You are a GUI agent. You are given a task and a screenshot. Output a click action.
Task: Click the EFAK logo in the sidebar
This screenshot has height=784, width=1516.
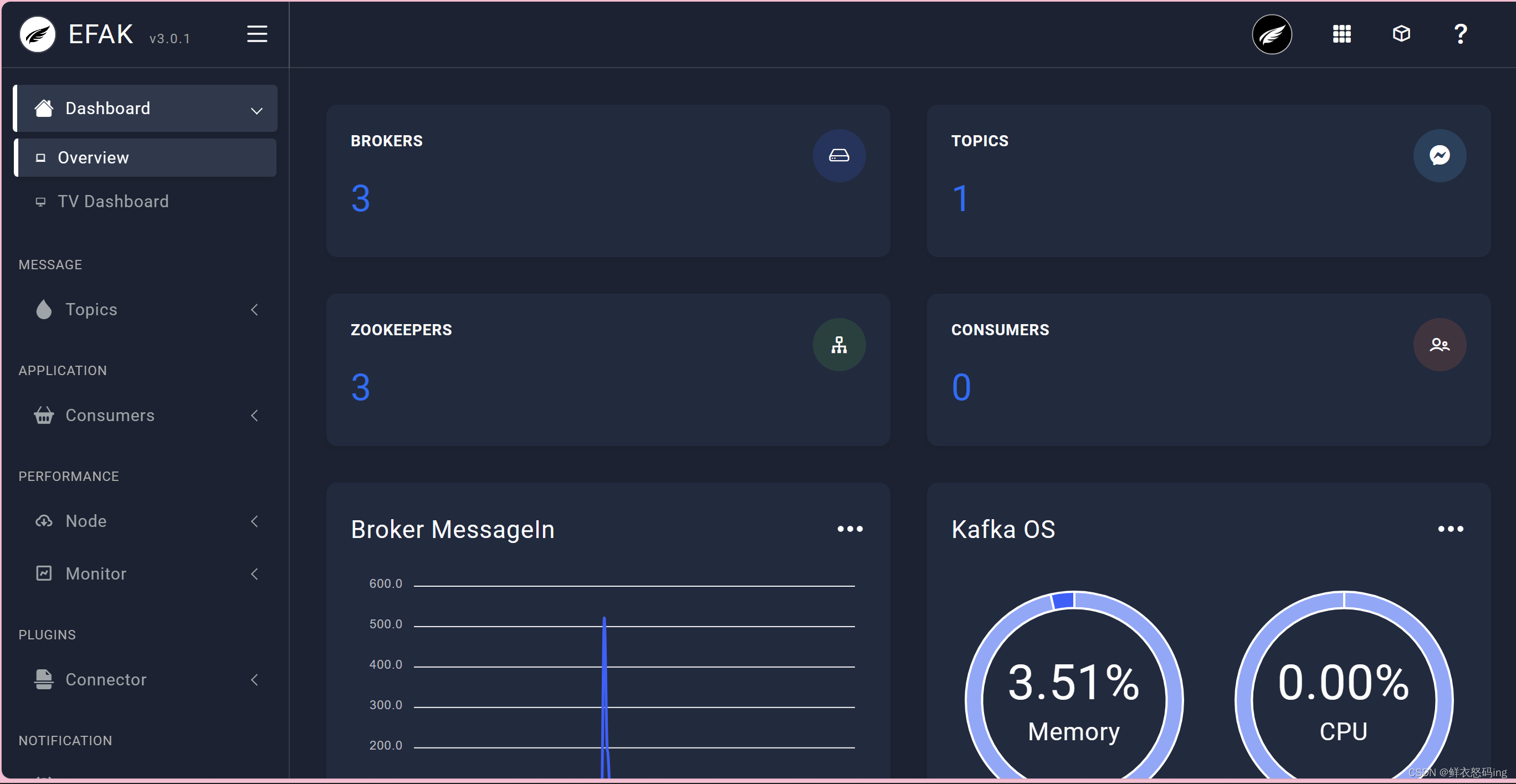pyautogui.click(x=38, y=34)
